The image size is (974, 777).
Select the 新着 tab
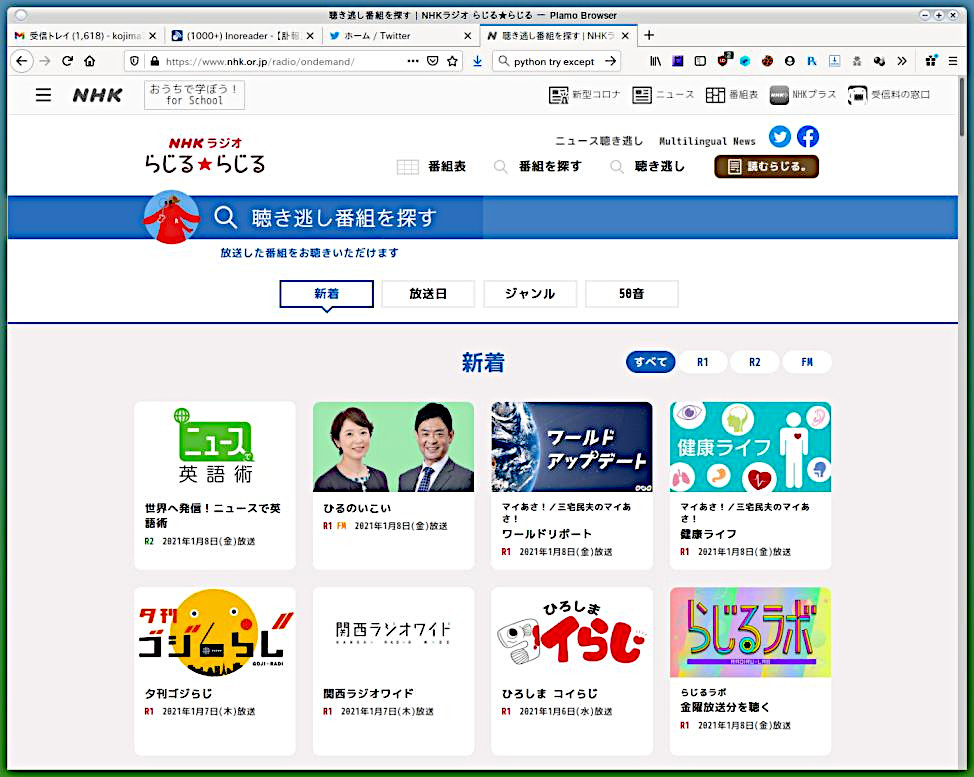[327, 294]
